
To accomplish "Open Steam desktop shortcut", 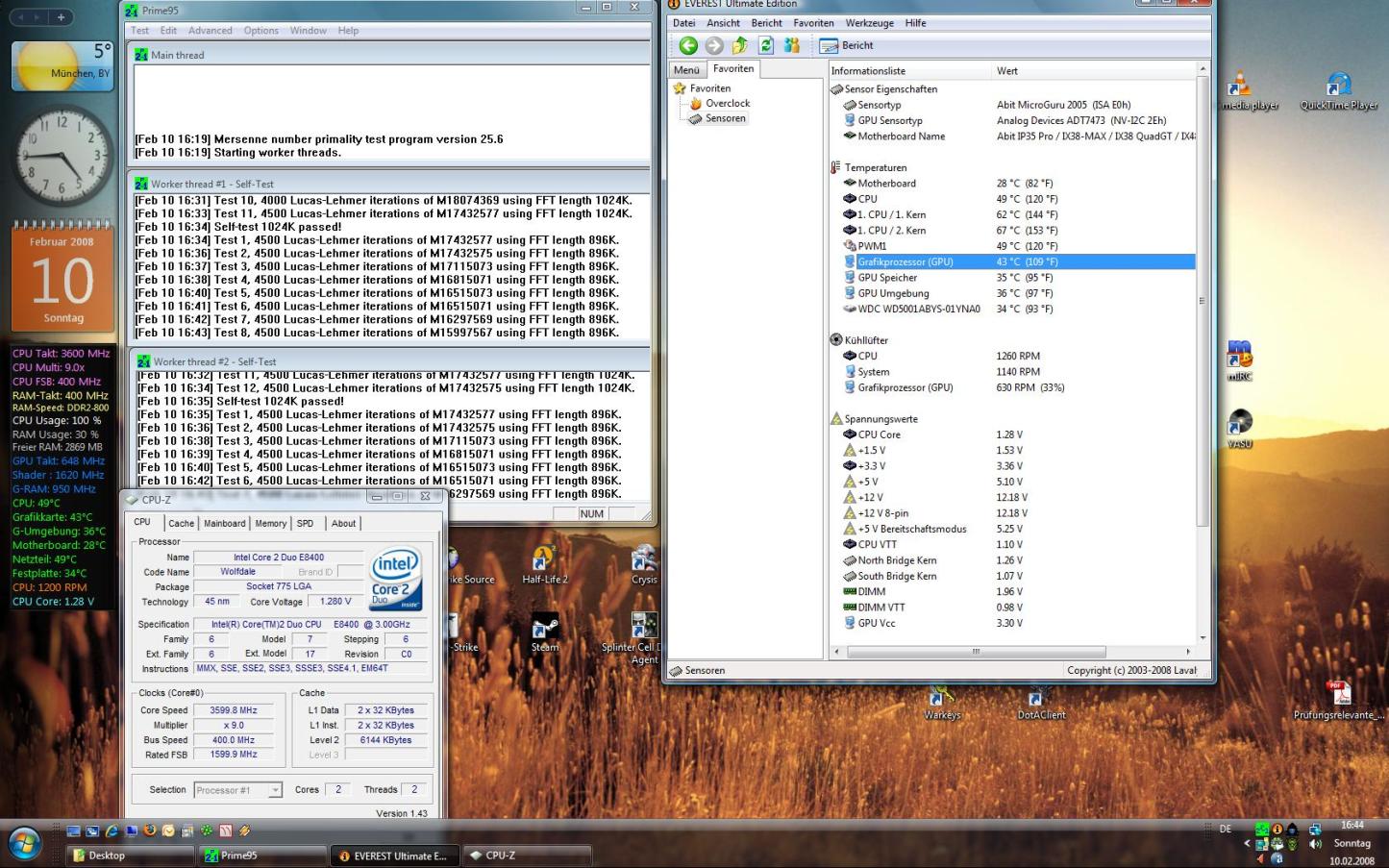I will [544, 632].
